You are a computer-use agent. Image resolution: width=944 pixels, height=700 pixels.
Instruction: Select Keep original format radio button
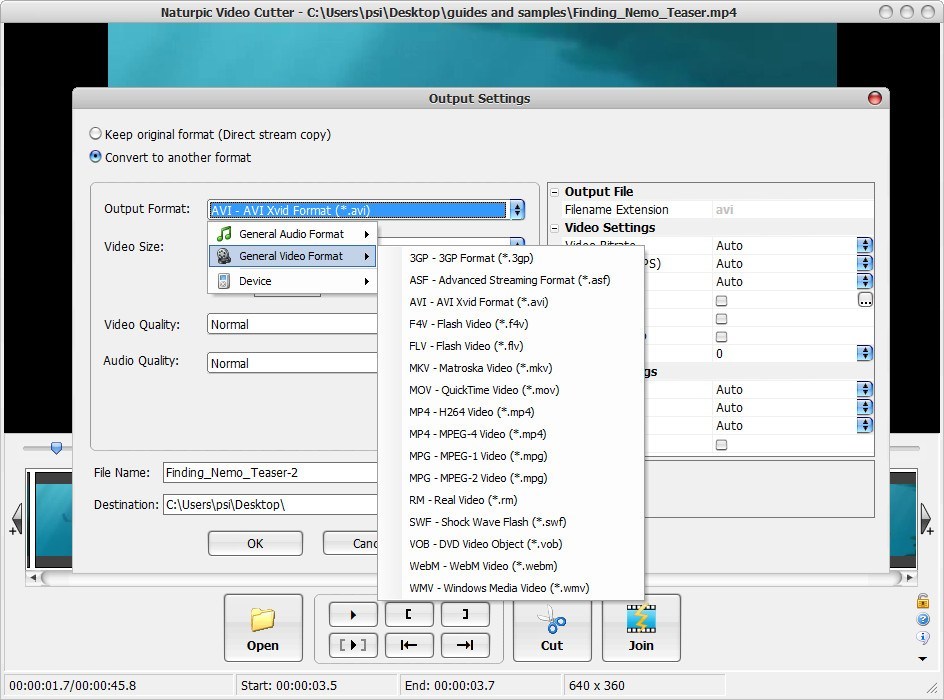[95, 134]
